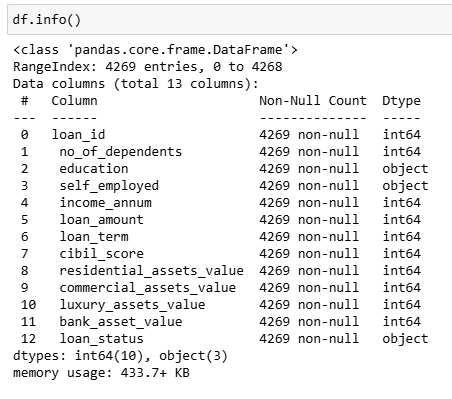Click the education column name
This screenshot has width=452, height=399.
tap(94, 169)
